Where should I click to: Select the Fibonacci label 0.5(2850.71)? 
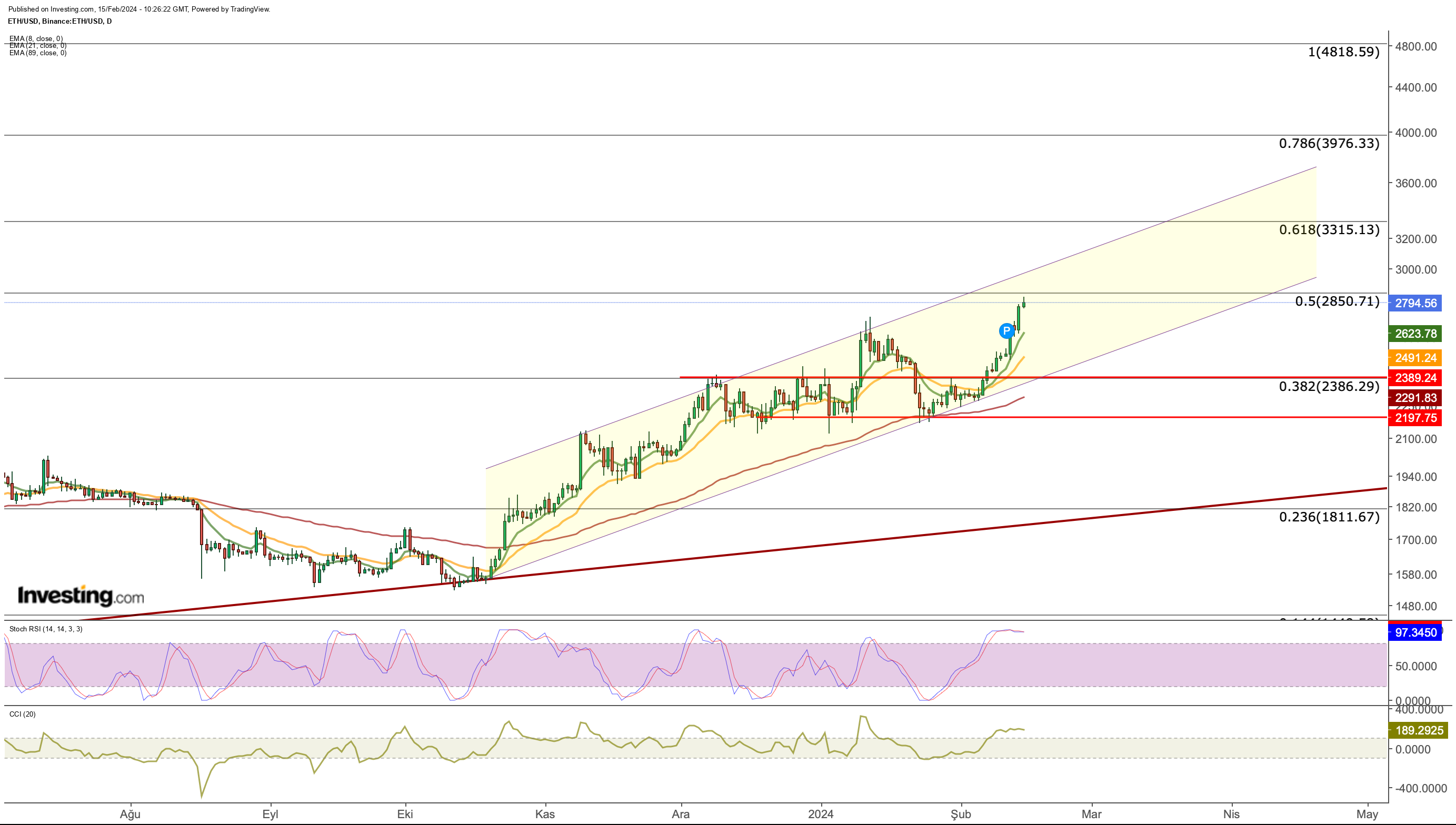coord(1338,301)
